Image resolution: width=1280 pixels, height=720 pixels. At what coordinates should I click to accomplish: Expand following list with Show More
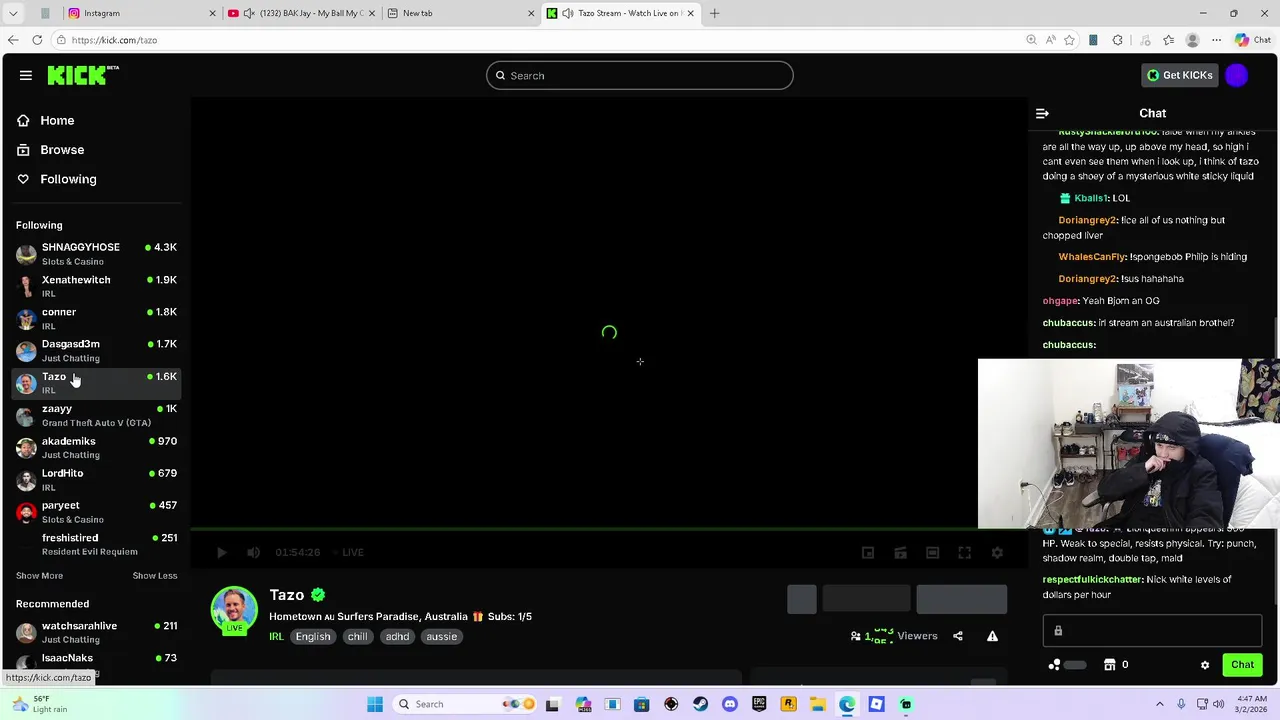(x=39, y=576)
